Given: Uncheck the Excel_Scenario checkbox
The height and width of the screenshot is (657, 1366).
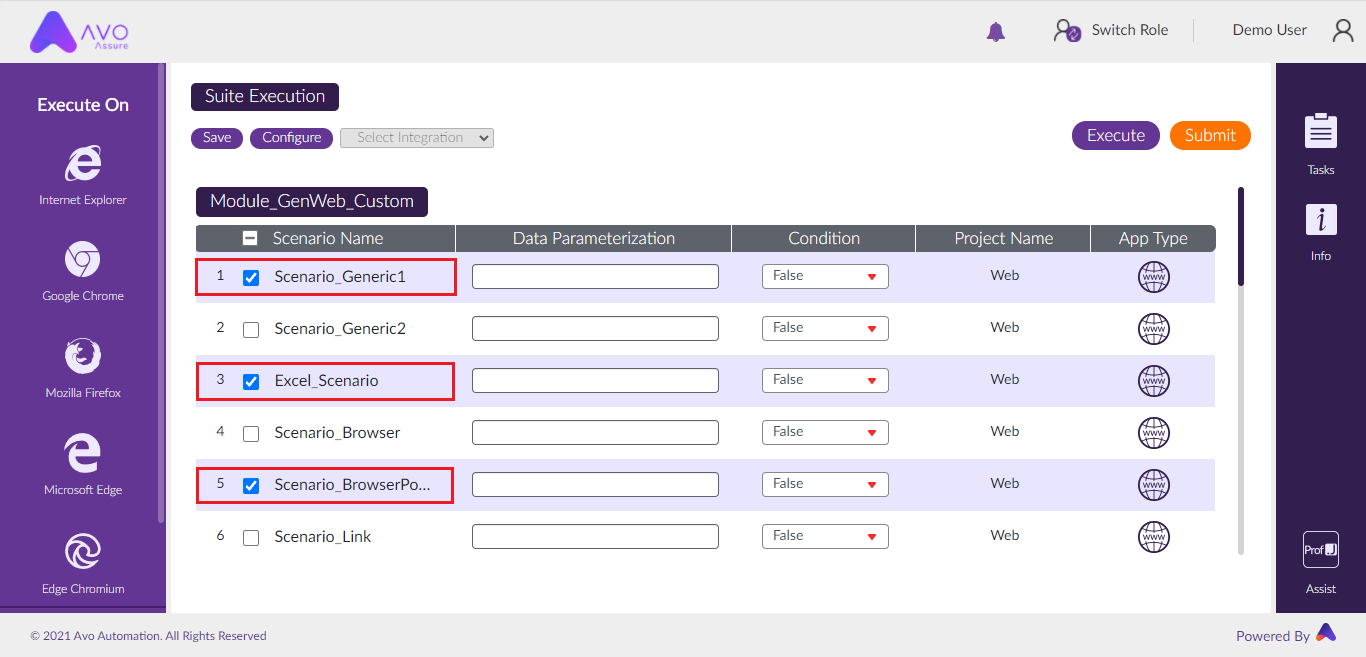Looking at the screenshot, I should coord(251,382).
